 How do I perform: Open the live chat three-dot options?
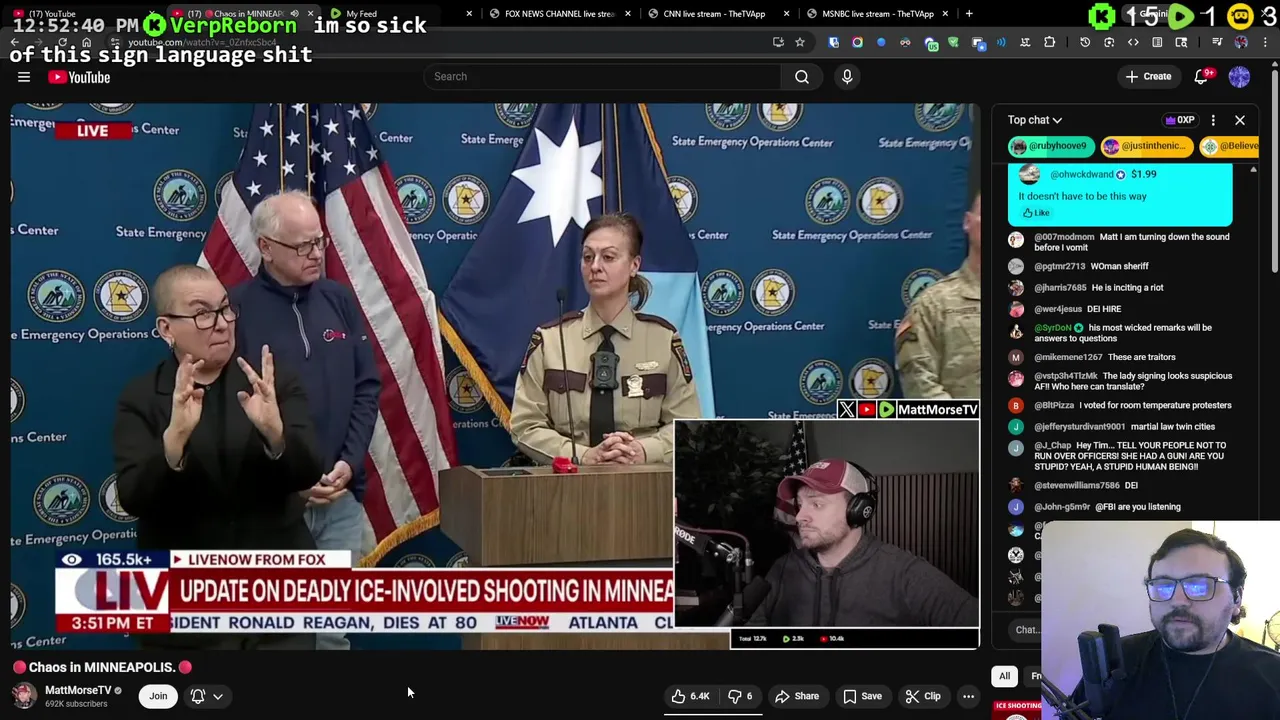pyautogui.click(x=1213, y=120)
